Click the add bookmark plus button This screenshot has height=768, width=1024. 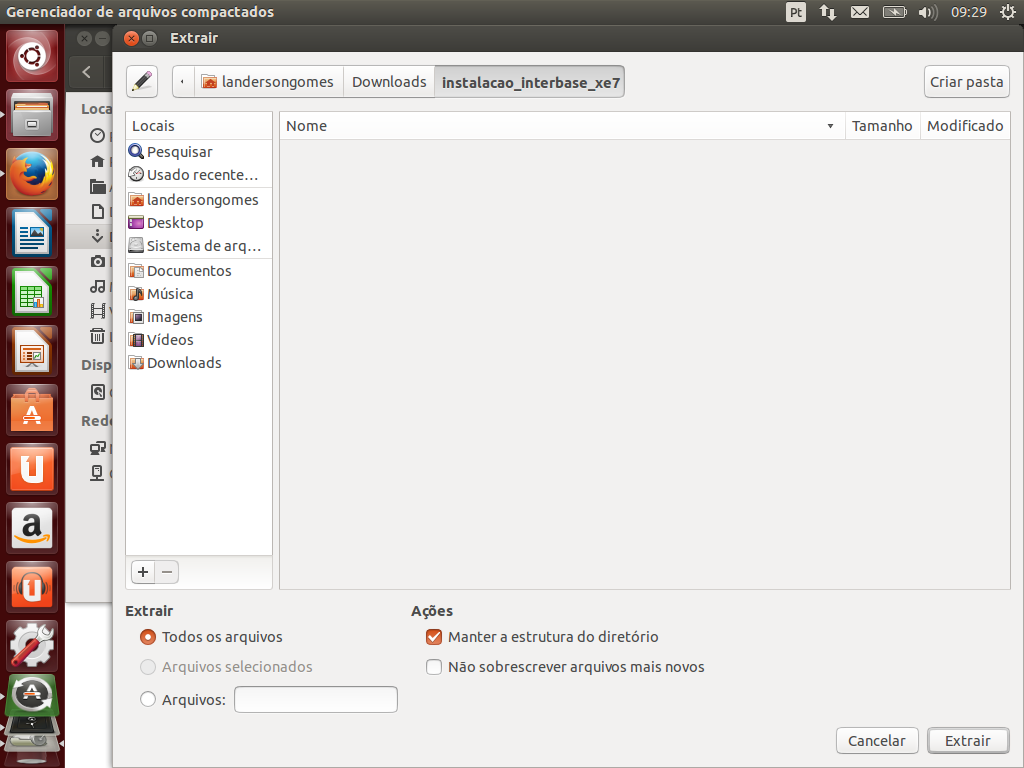pos(143,572)
